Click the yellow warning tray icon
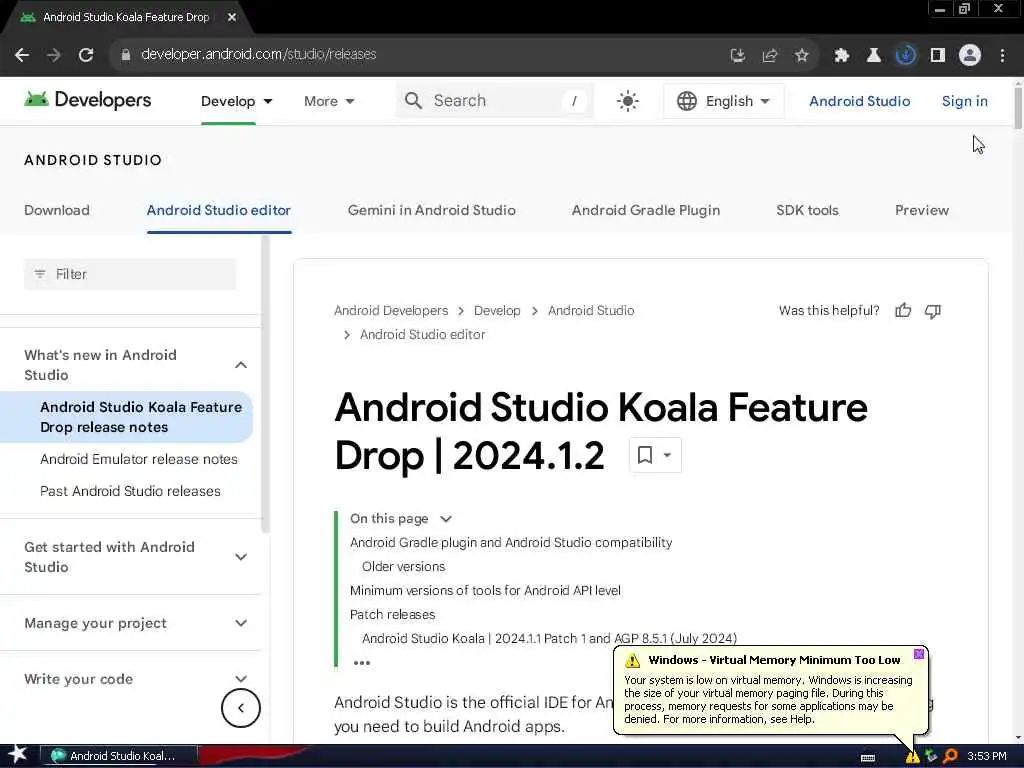 912,757
